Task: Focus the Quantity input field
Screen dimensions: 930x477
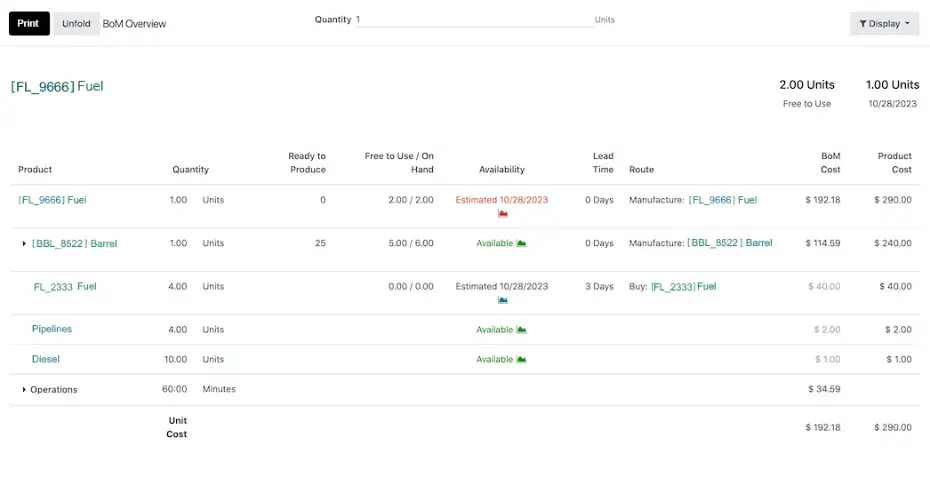Action: [473, 20]
